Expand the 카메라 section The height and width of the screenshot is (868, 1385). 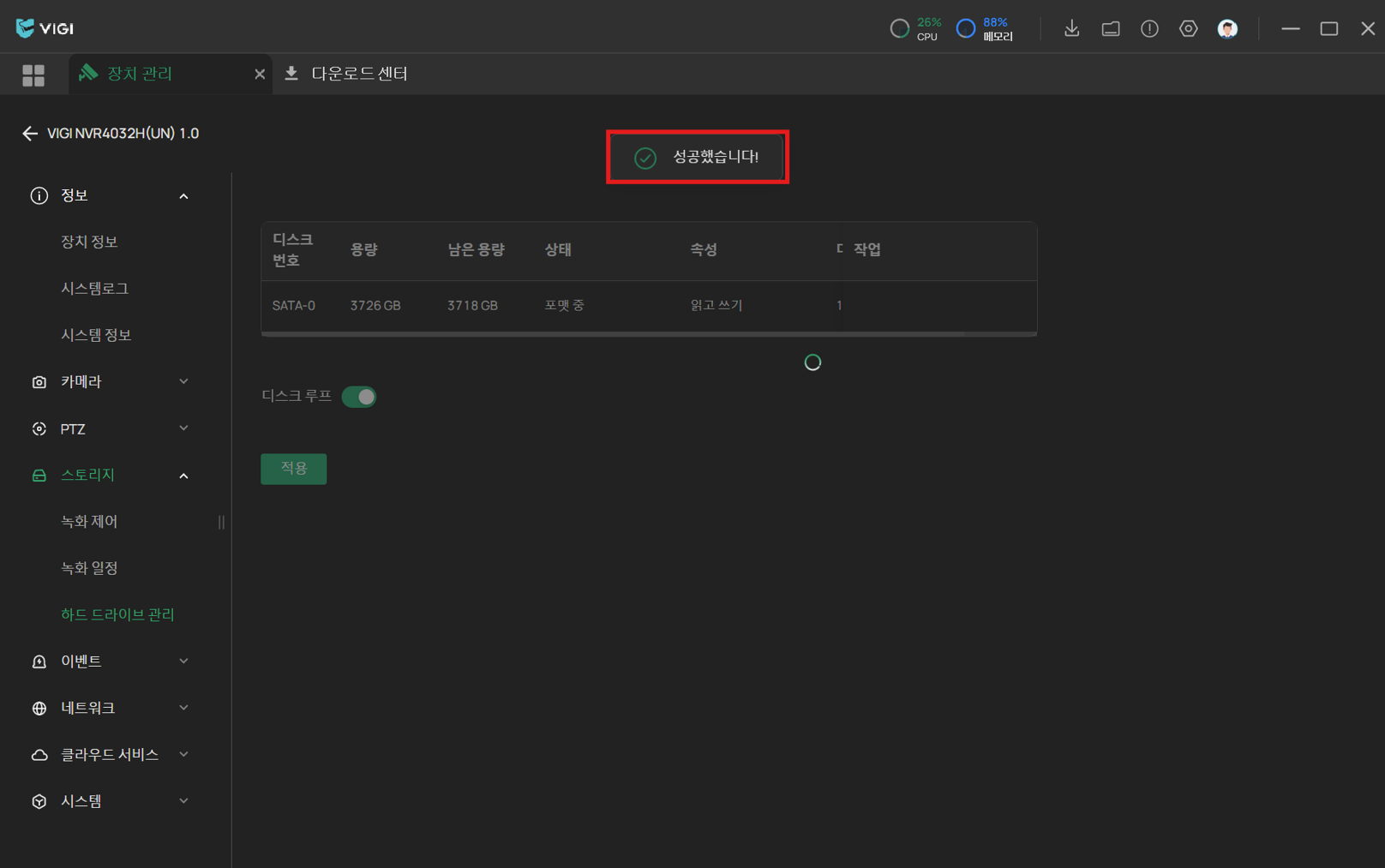[109, 381]
